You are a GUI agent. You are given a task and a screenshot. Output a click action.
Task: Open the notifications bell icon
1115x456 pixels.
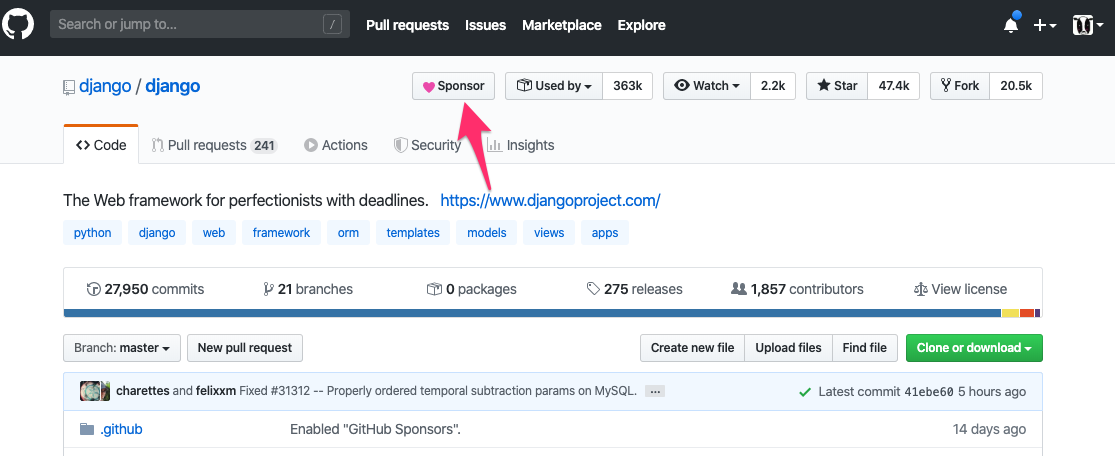click(x=1010, y=25)
